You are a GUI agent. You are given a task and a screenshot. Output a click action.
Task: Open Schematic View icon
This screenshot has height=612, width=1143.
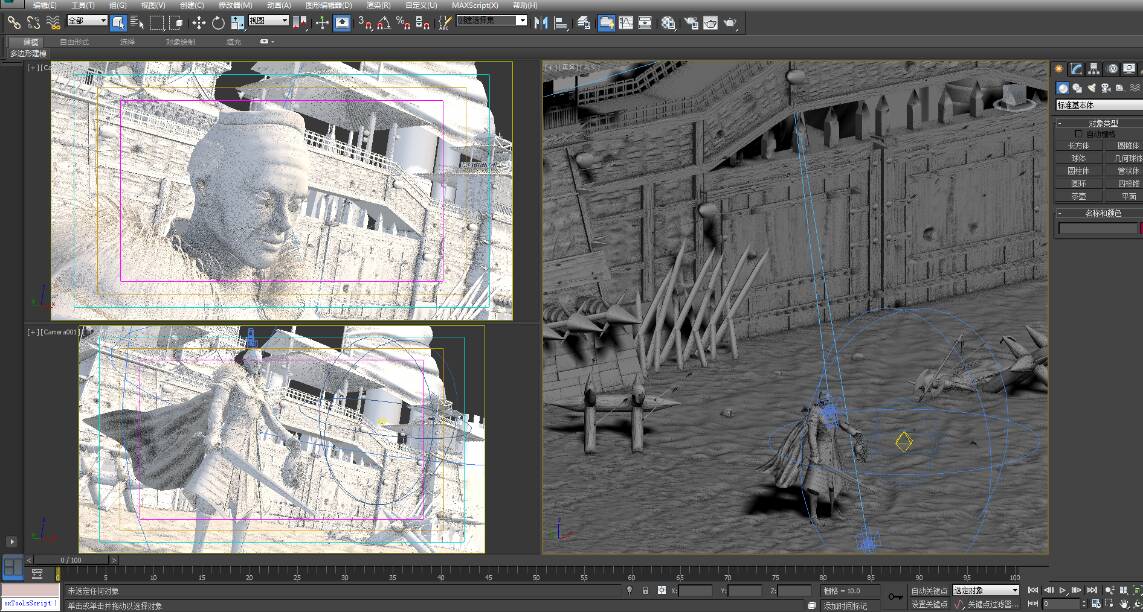(x=645, y=23)
